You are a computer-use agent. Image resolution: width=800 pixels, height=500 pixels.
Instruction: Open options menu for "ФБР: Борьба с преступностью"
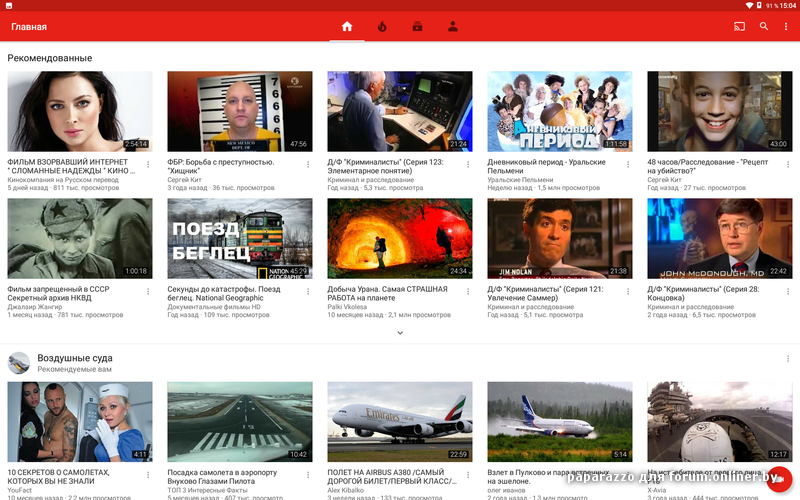click(x=308, y=164)
